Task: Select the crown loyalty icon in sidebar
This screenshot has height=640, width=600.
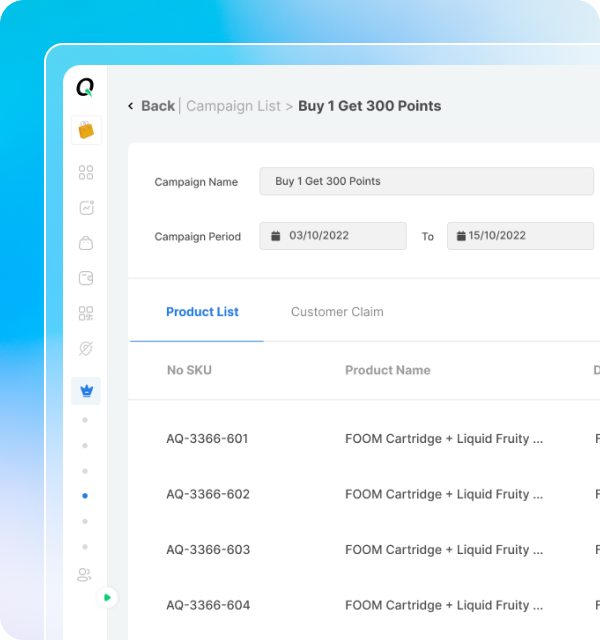Action: [x=86, y=391]
